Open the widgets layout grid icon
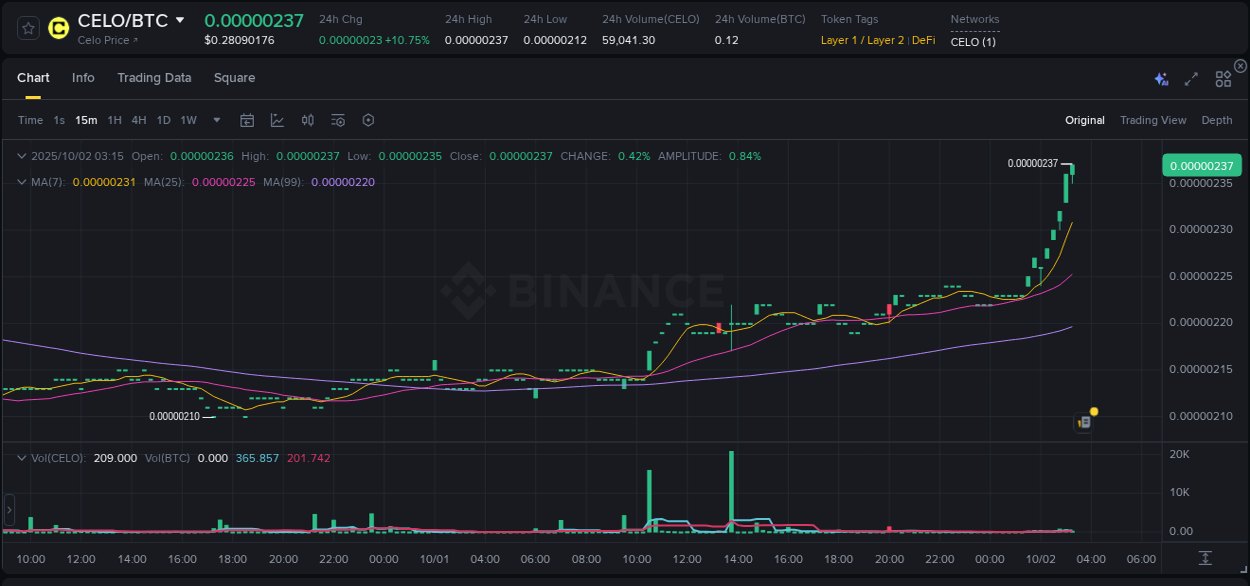This screenshot has width=1250, height=586. click(1223, 79)
